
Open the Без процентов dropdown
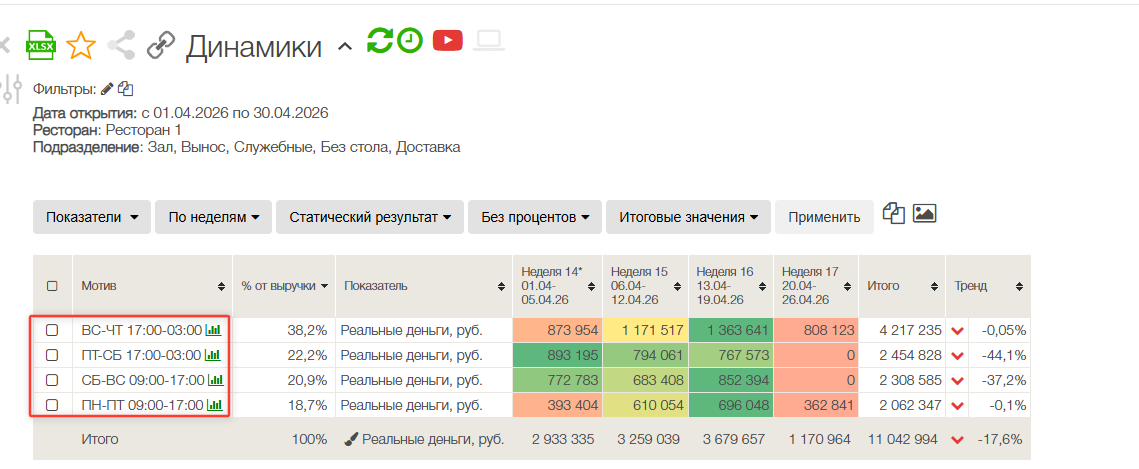(535, 217)
